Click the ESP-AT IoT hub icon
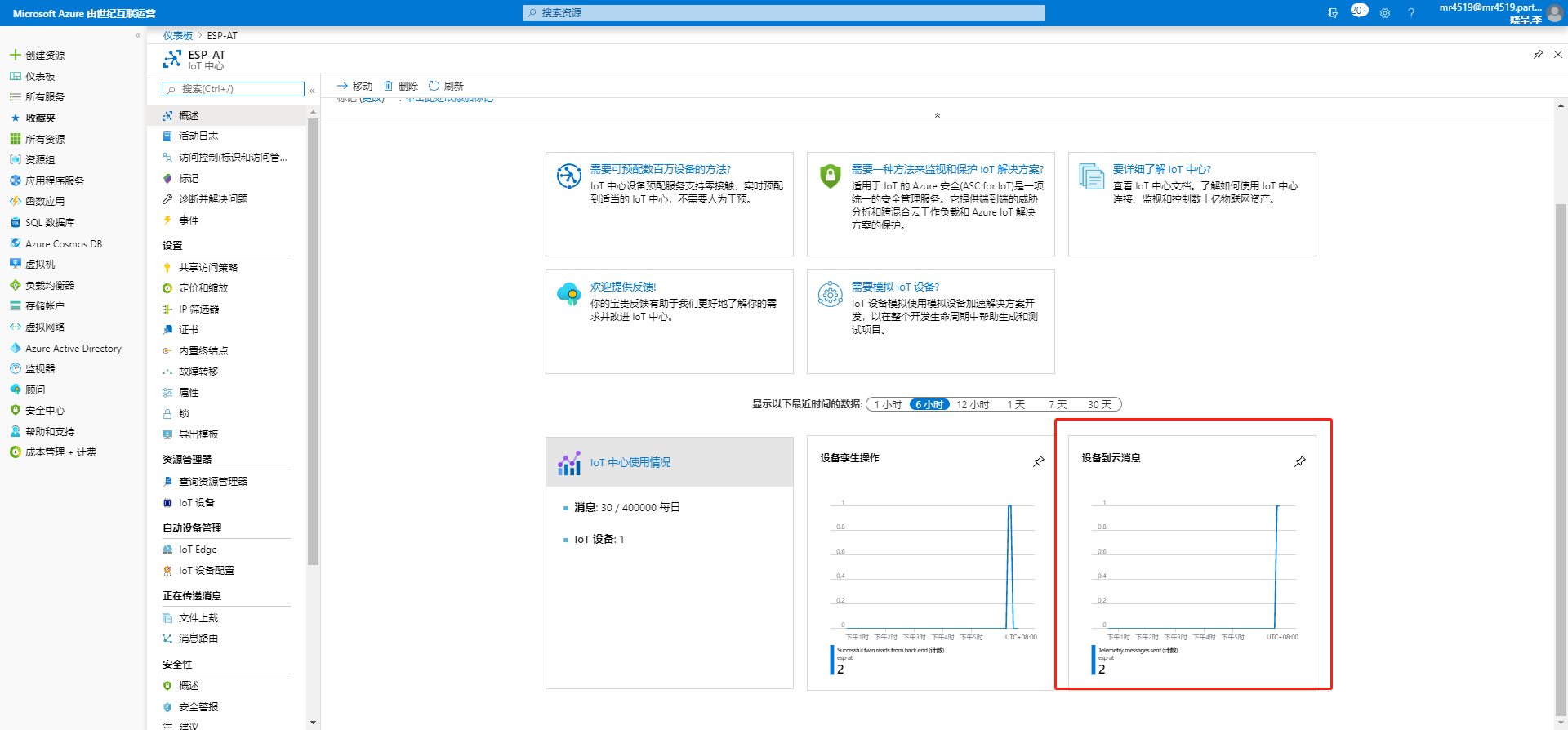This screenshot has height=730, width=1568. pyautogui.click(x=171, y=59)
